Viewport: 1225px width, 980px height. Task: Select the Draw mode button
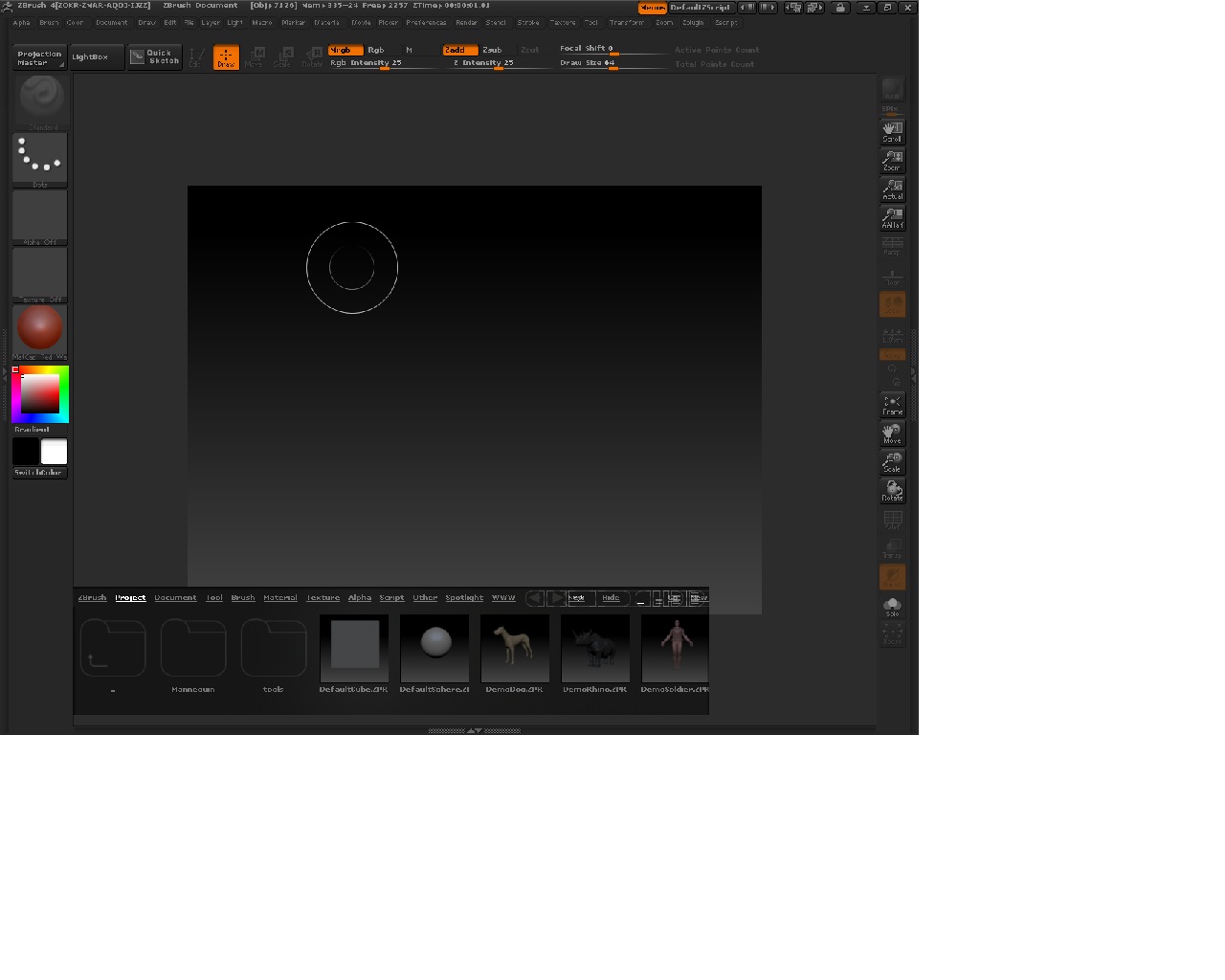226,57
